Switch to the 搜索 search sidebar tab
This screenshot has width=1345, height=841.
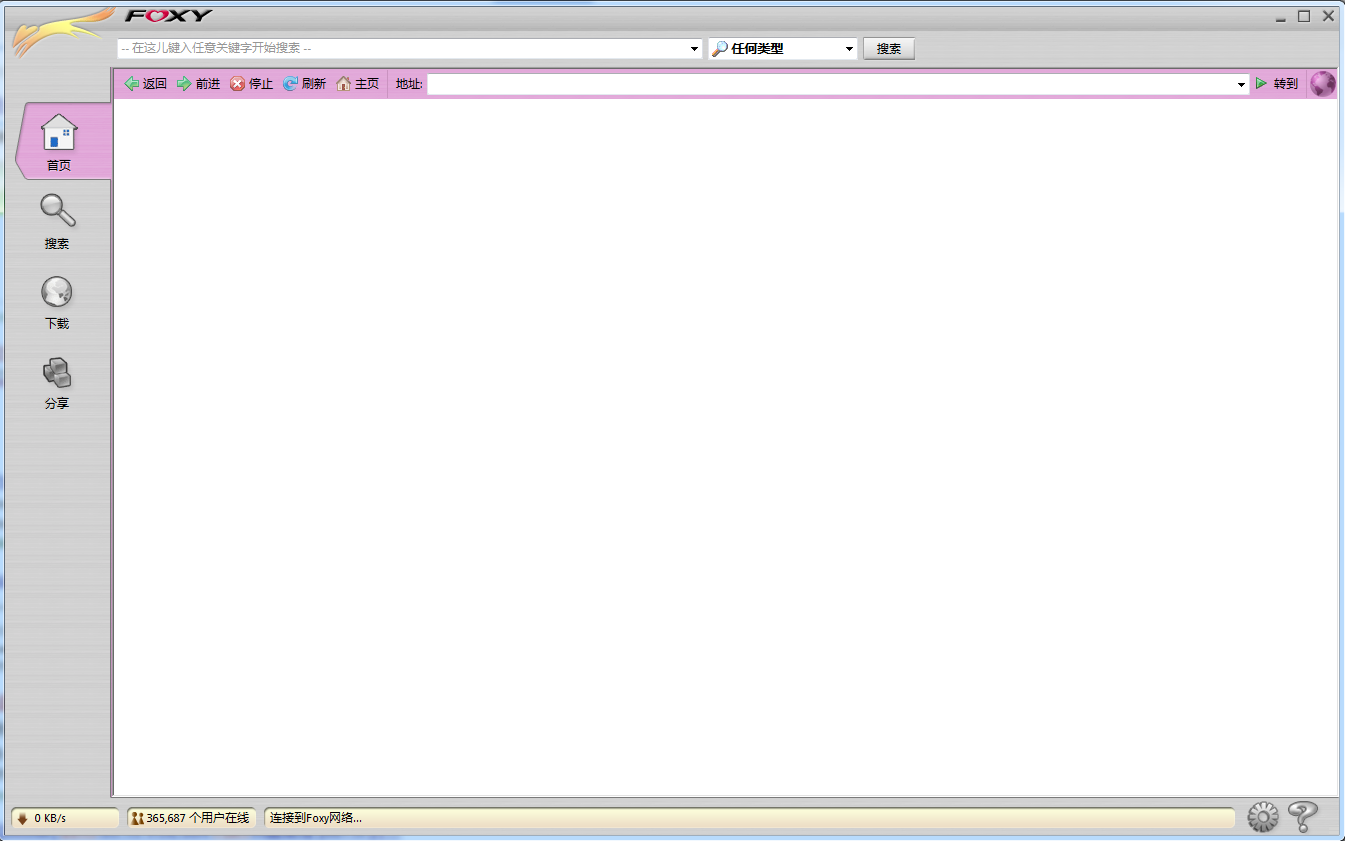click(57, 221)
